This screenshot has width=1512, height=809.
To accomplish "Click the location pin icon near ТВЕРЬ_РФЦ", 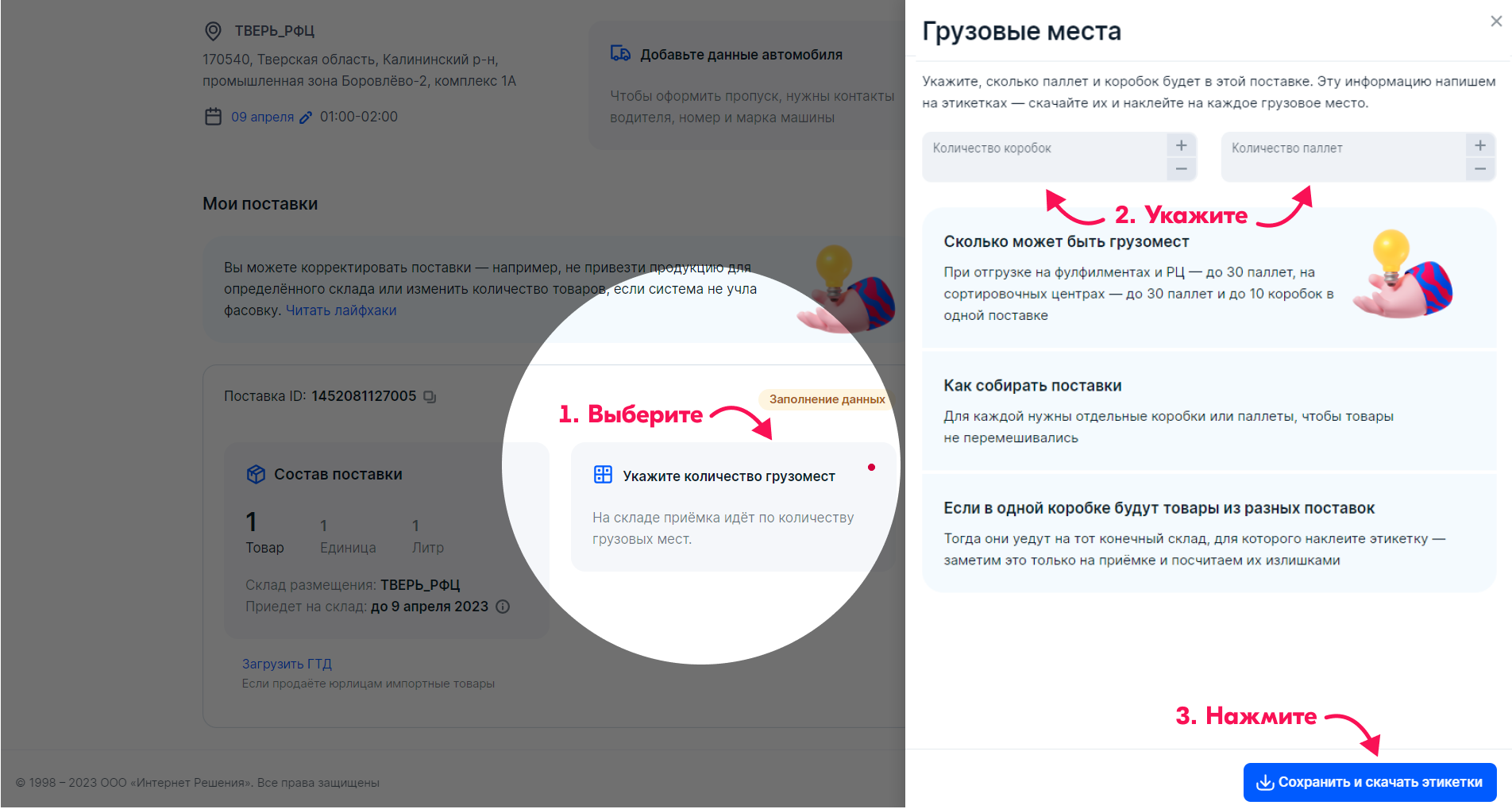I will click(x=213, y=31).
